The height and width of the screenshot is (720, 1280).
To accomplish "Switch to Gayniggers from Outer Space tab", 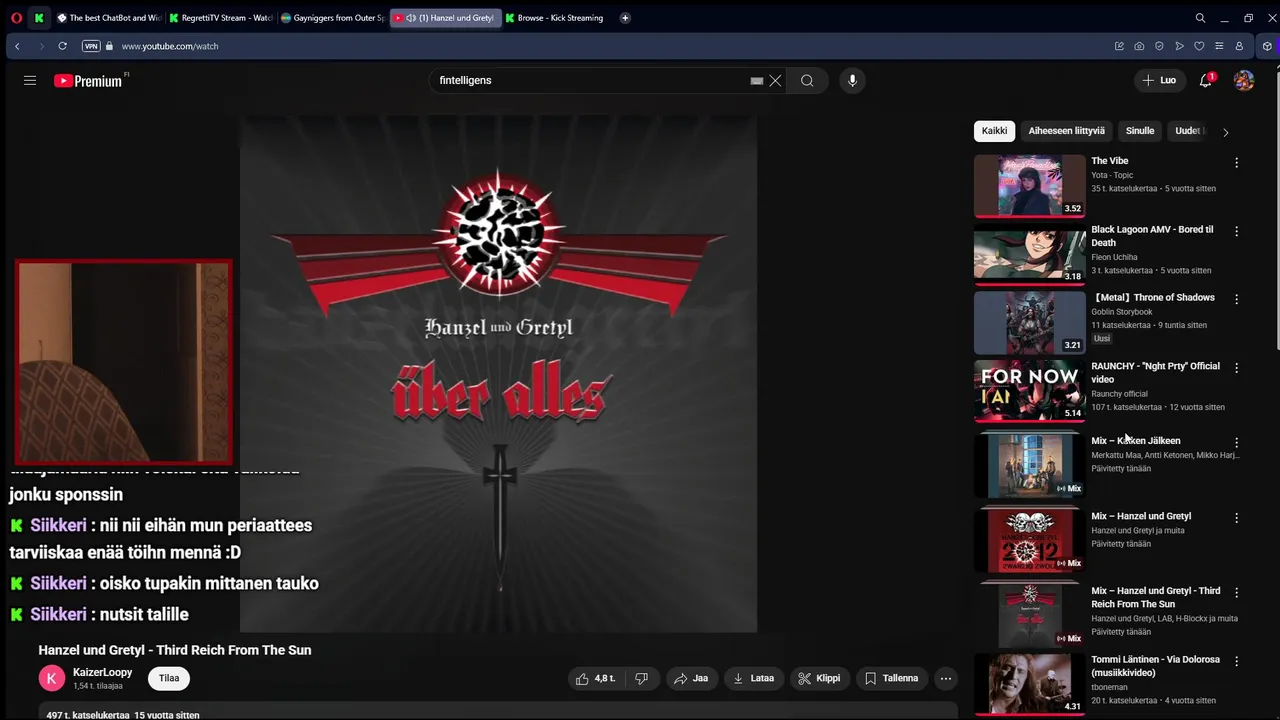I will [332, 18].
